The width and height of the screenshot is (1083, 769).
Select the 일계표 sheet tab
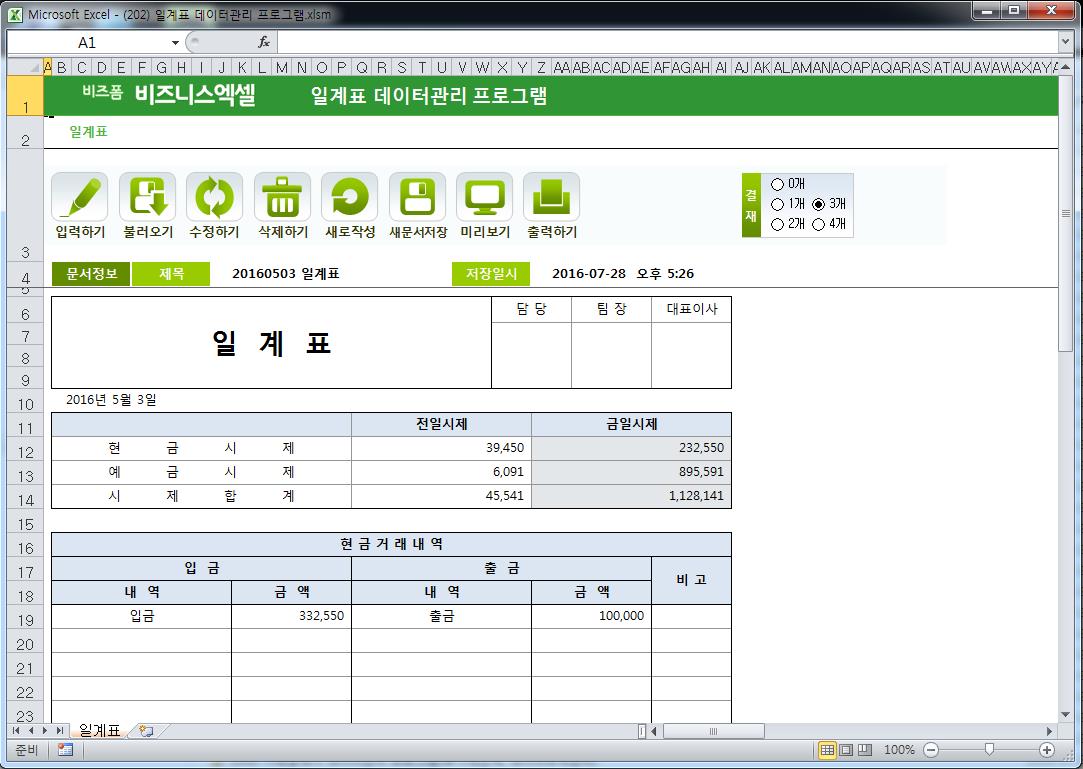pyautogui.click(x=99, y=730)
